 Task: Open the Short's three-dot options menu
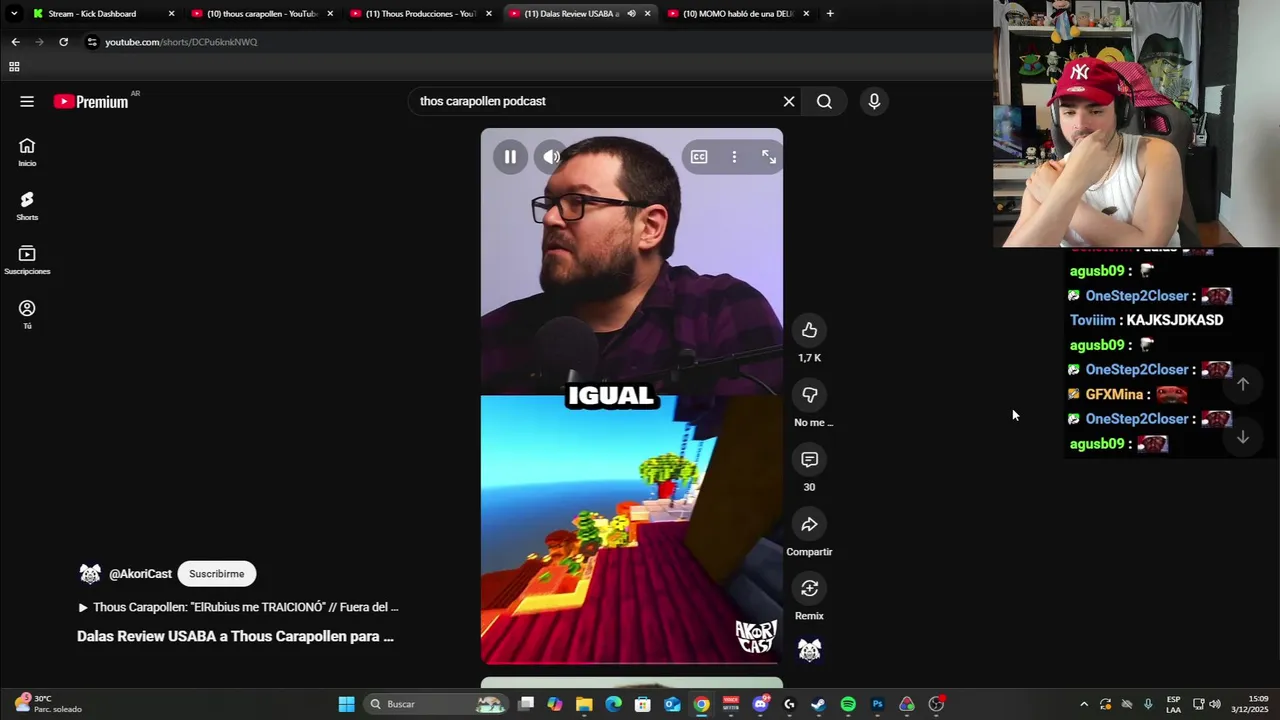[734, 157]
